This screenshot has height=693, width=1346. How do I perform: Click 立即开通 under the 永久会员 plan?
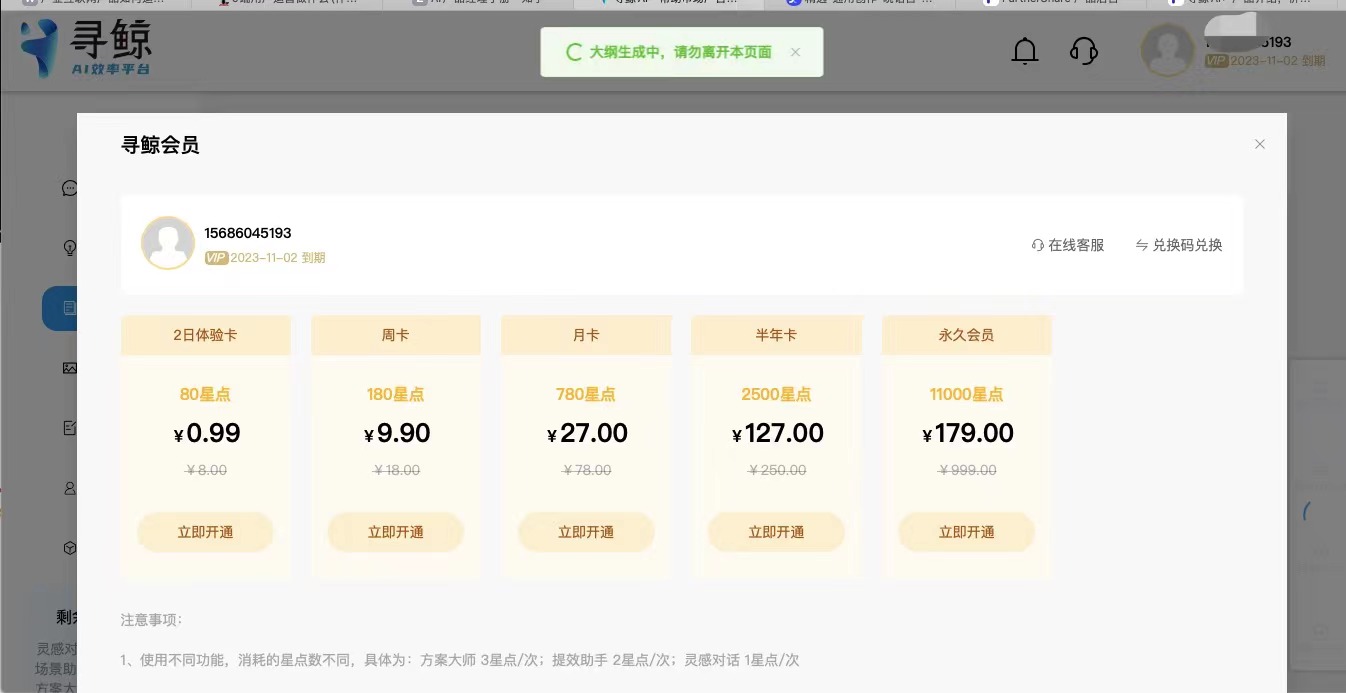[x=966, y=532]
